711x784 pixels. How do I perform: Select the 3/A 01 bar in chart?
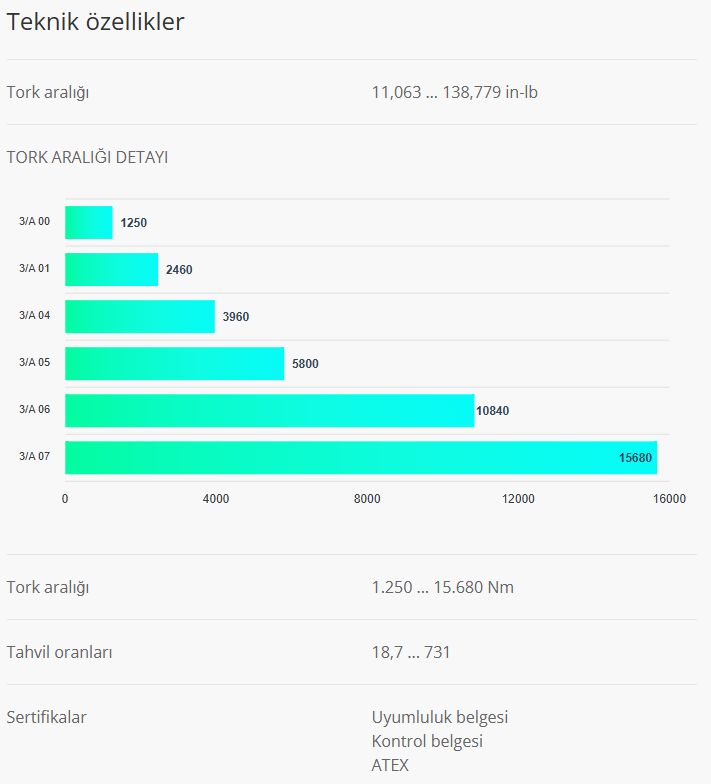[111, 269]
